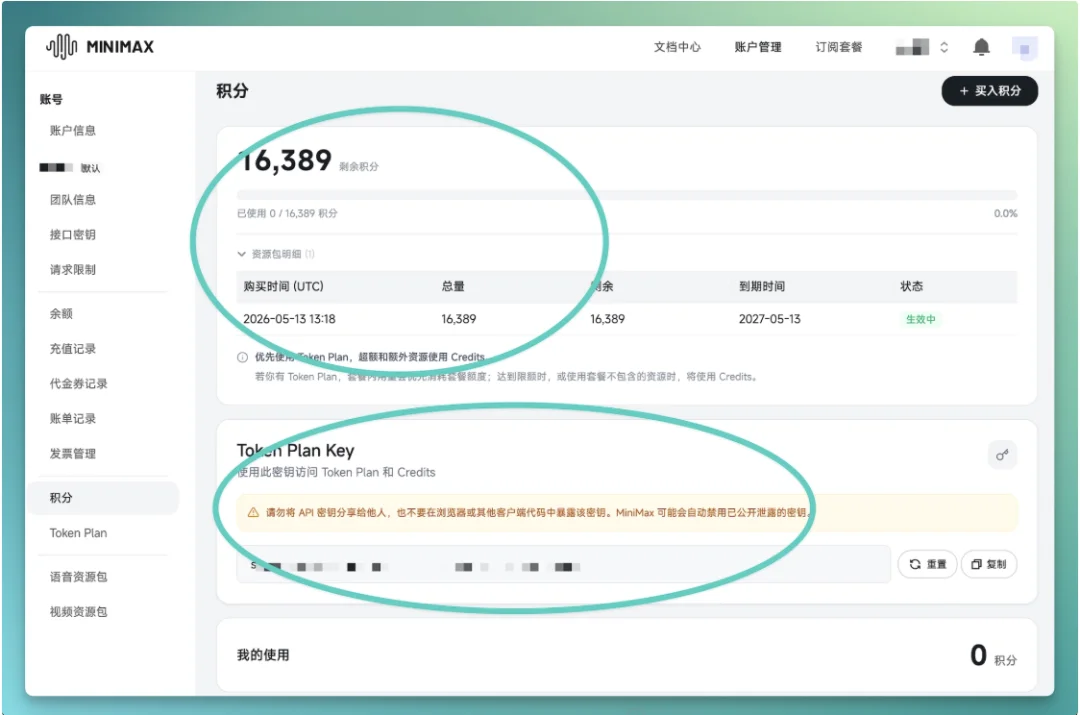1080x715 pixels.
Task: Click the 0.0% usage percentage
Action: [1005, 214]
